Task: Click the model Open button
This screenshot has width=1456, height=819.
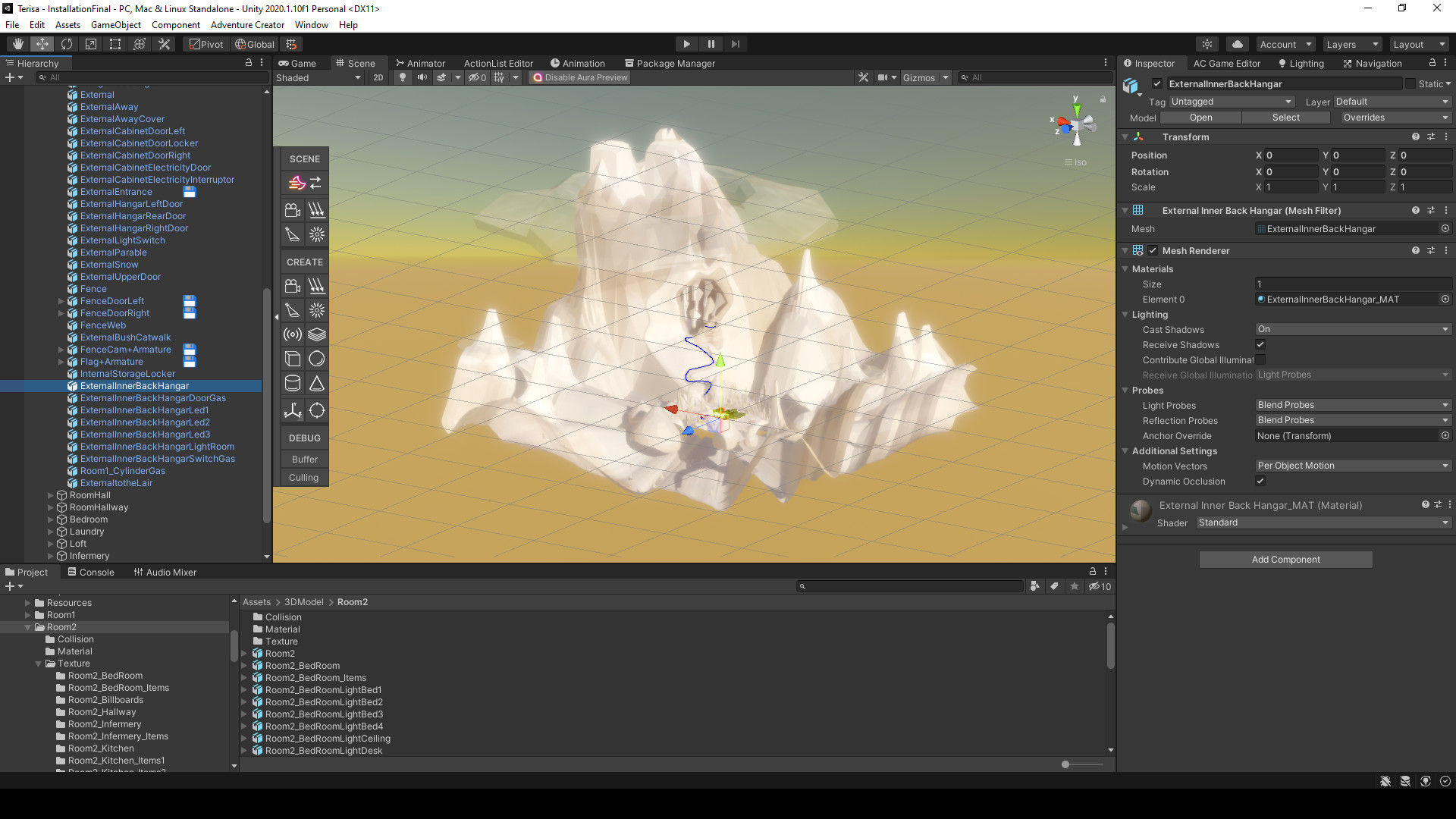Action: coord(1200,118)
